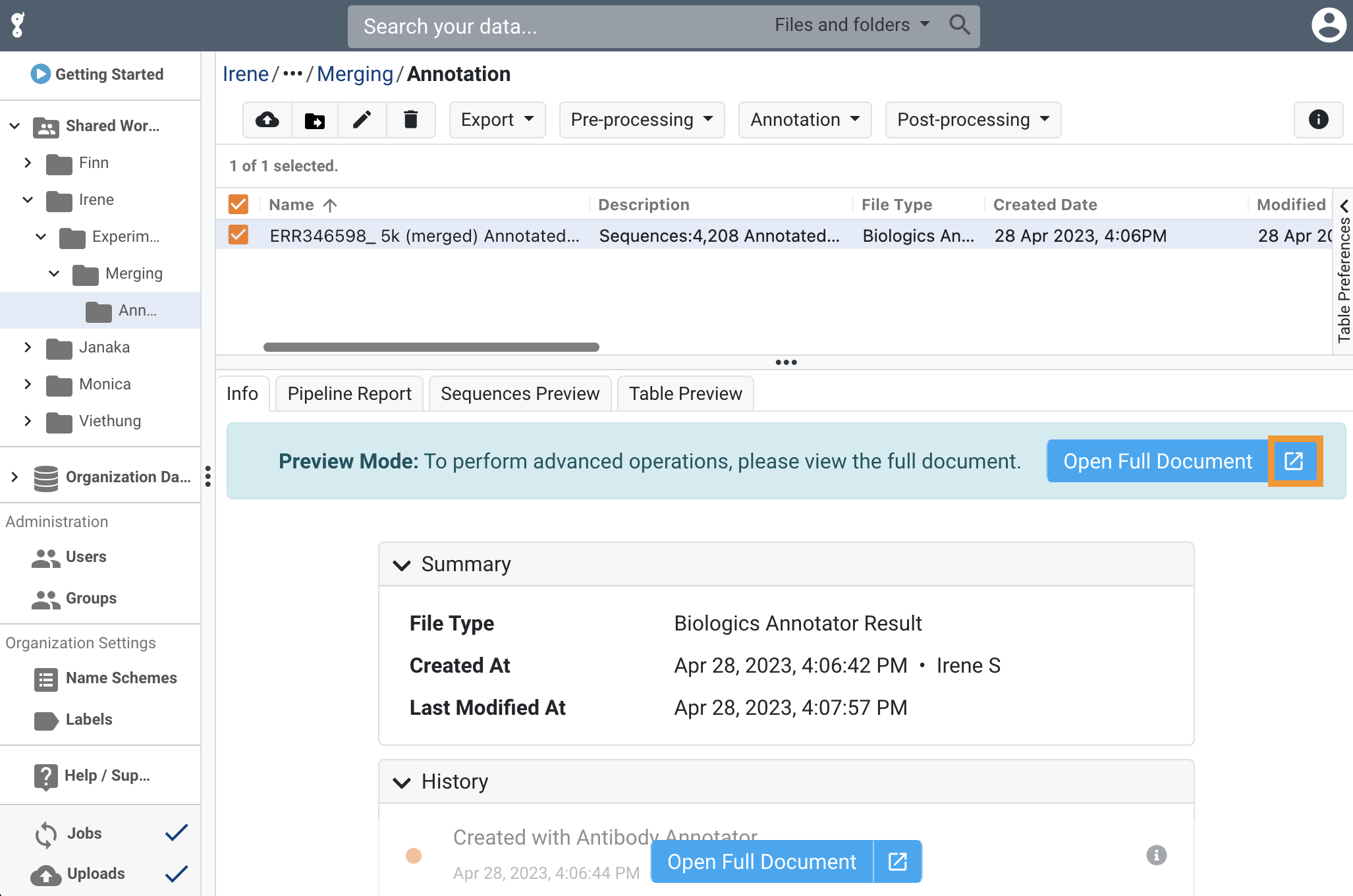Click the Getting Started play icon
1353x896 pixels.
[x=41, y=74]
